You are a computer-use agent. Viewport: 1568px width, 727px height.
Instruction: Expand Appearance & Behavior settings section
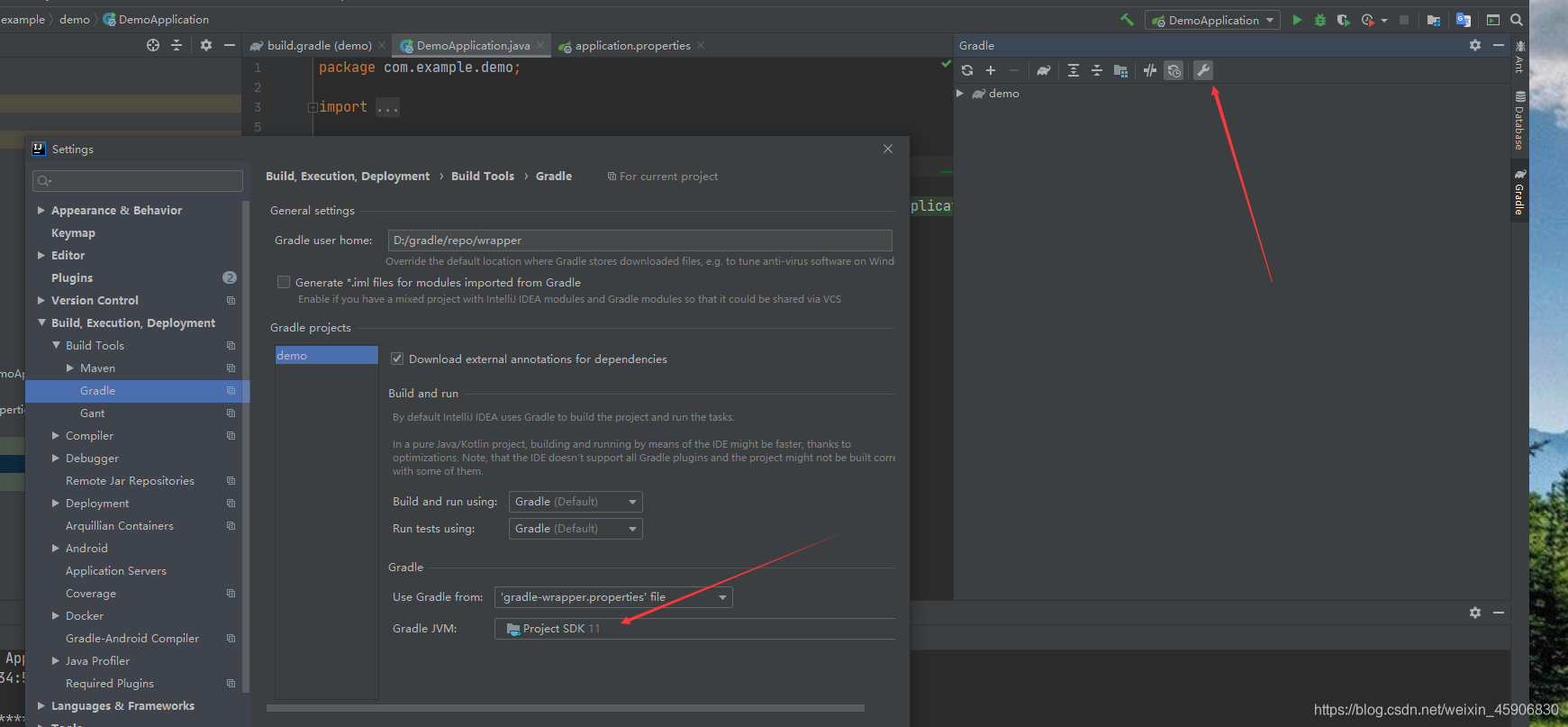(x=41, y=210)
